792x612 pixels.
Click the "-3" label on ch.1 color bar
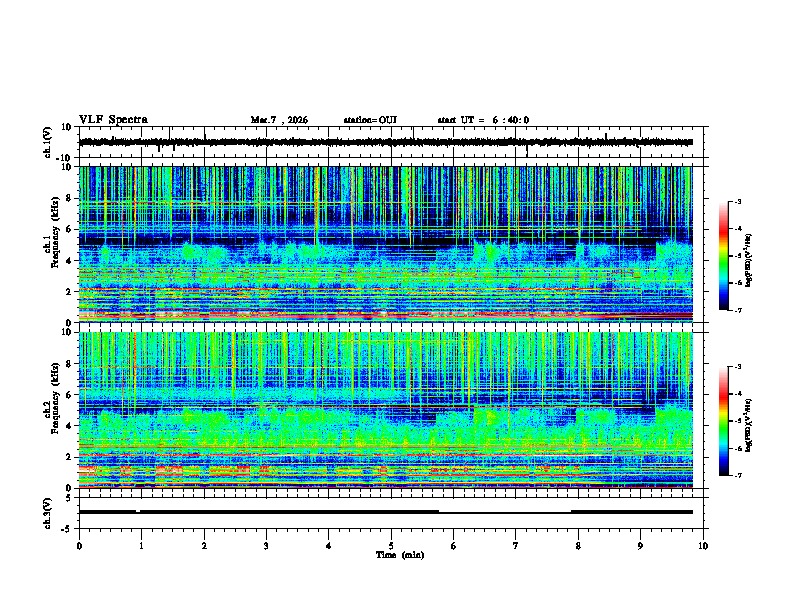click(737, 201)
